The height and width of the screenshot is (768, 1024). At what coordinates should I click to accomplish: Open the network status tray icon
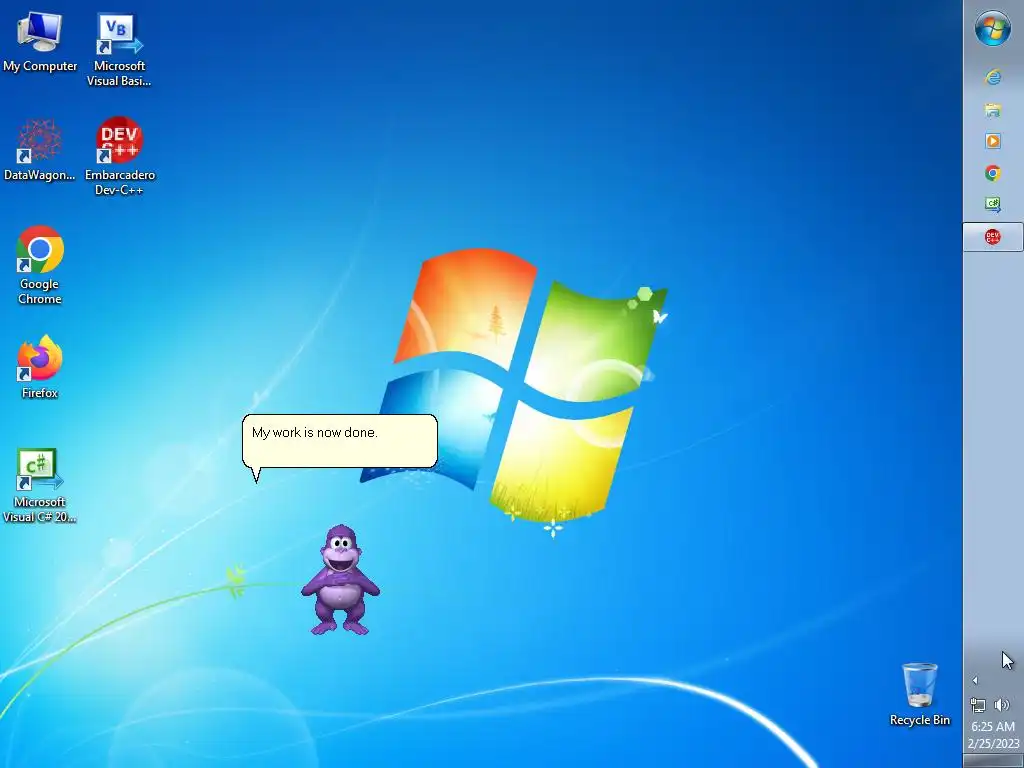point(978,705)
